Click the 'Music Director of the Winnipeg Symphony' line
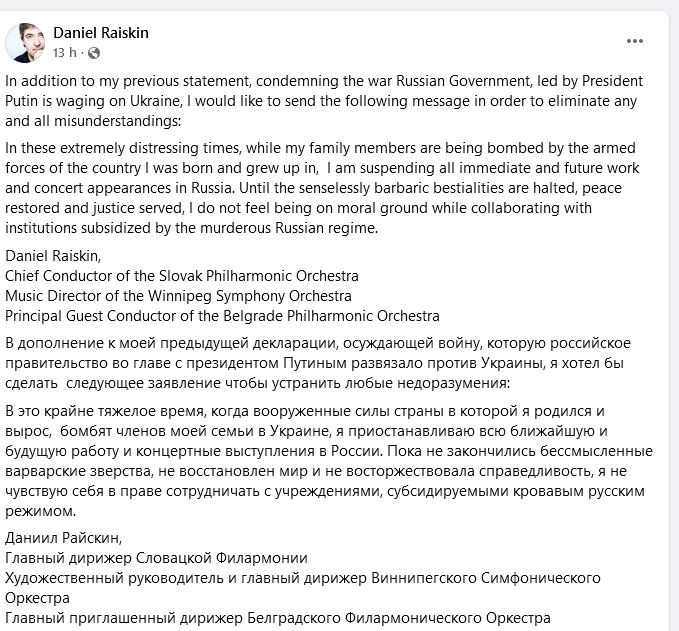Image resolution: width=679 pixels, height=631 pixels. tap(178, 295)
